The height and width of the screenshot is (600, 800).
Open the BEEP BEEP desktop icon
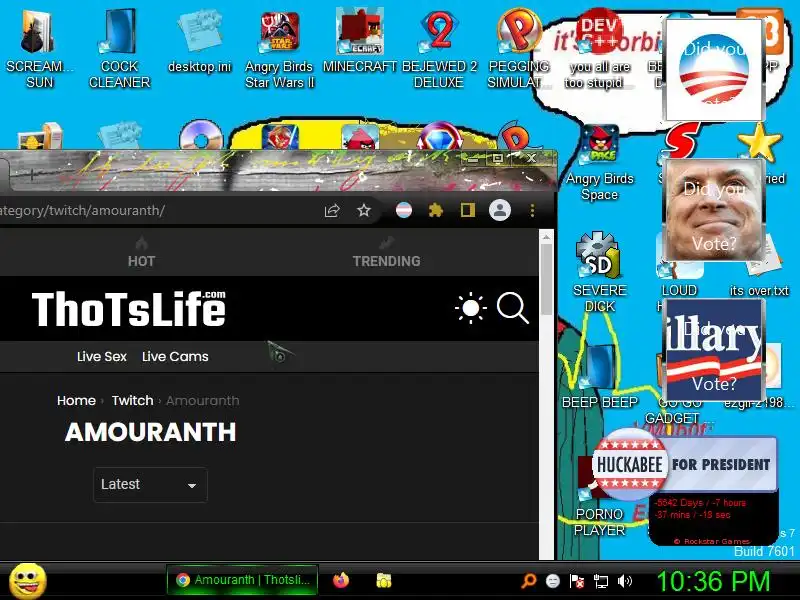pos(599,378)
